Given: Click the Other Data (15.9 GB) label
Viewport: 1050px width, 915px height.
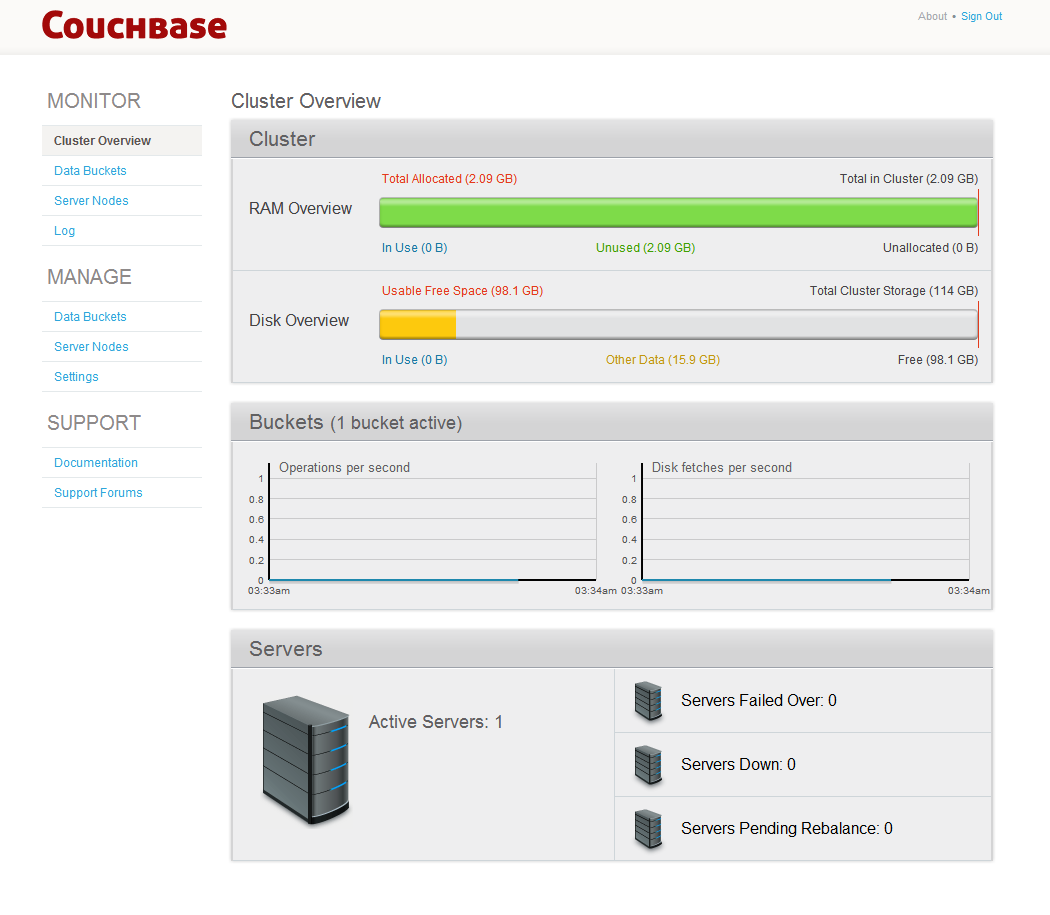Looking at the screenshot, I should click(x=663, y=360).
